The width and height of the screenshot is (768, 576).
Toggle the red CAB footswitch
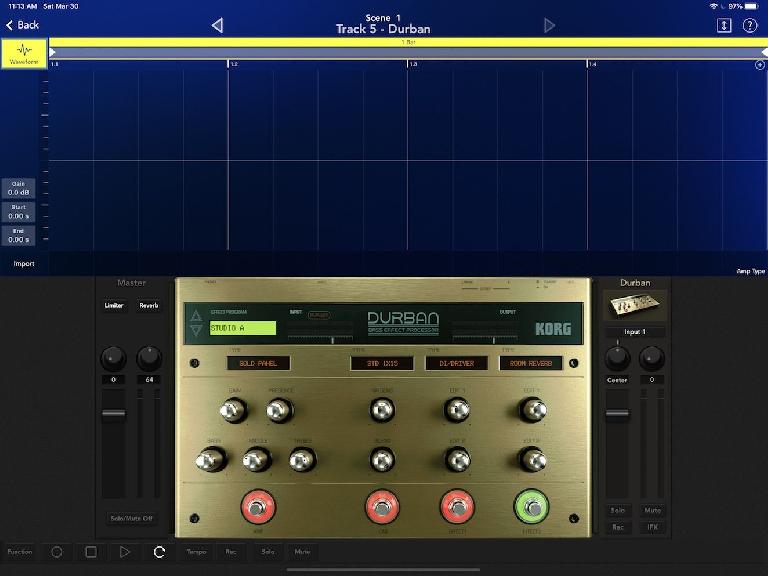(x=382, y=507)
